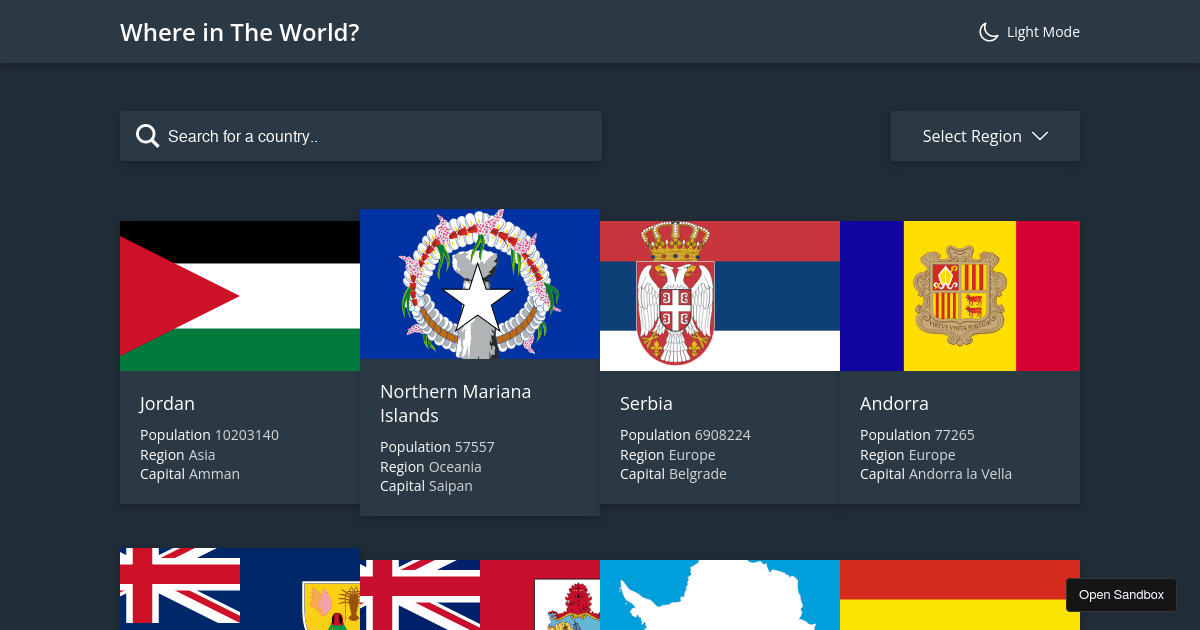Image resolution: width=1200 pixels, height=630 pixels.
Task: Select the Jordan country name
Action: click(167, 404)
